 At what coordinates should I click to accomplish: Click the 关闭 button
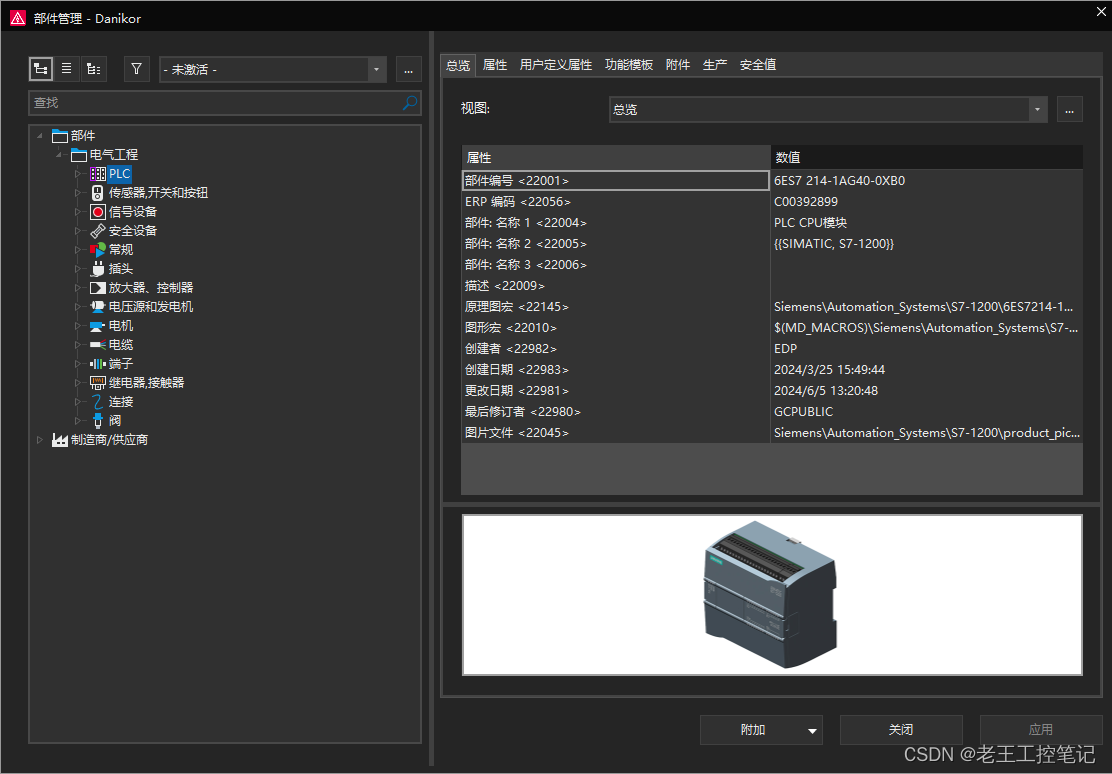[901, 730]
